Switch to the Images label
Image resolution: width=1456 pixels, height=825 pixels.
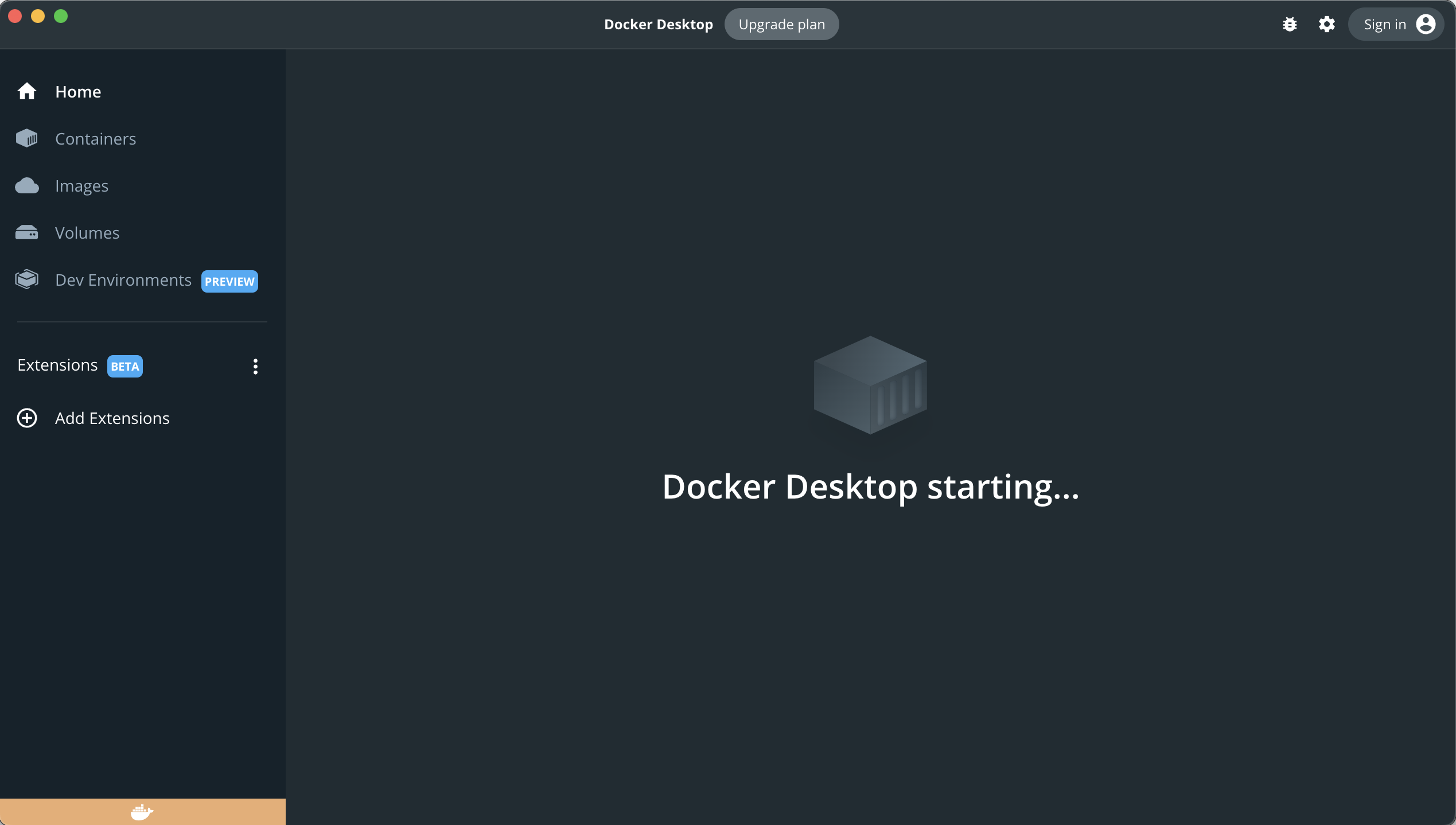pyautogui.click(x=81, y=186)
